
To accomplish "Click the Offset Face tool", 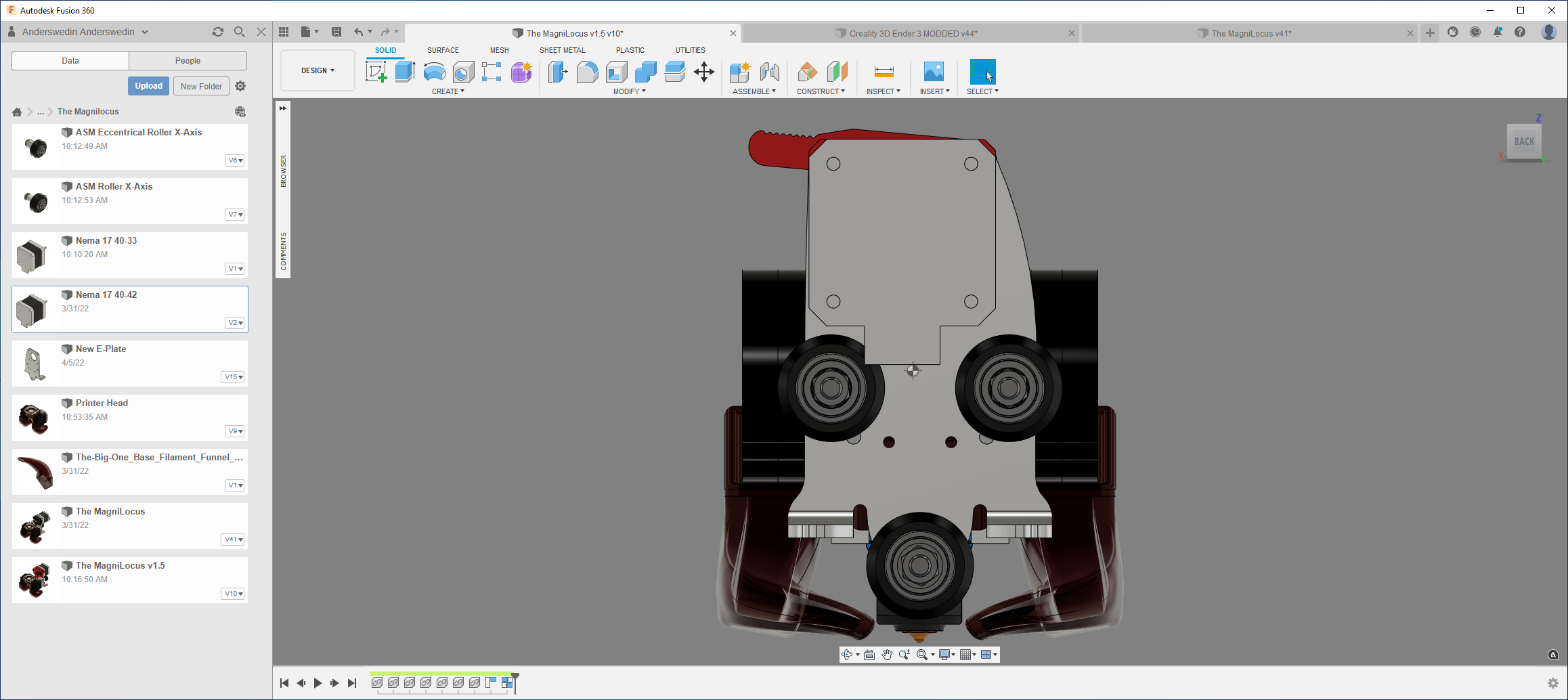I will (x=674, y=72).
